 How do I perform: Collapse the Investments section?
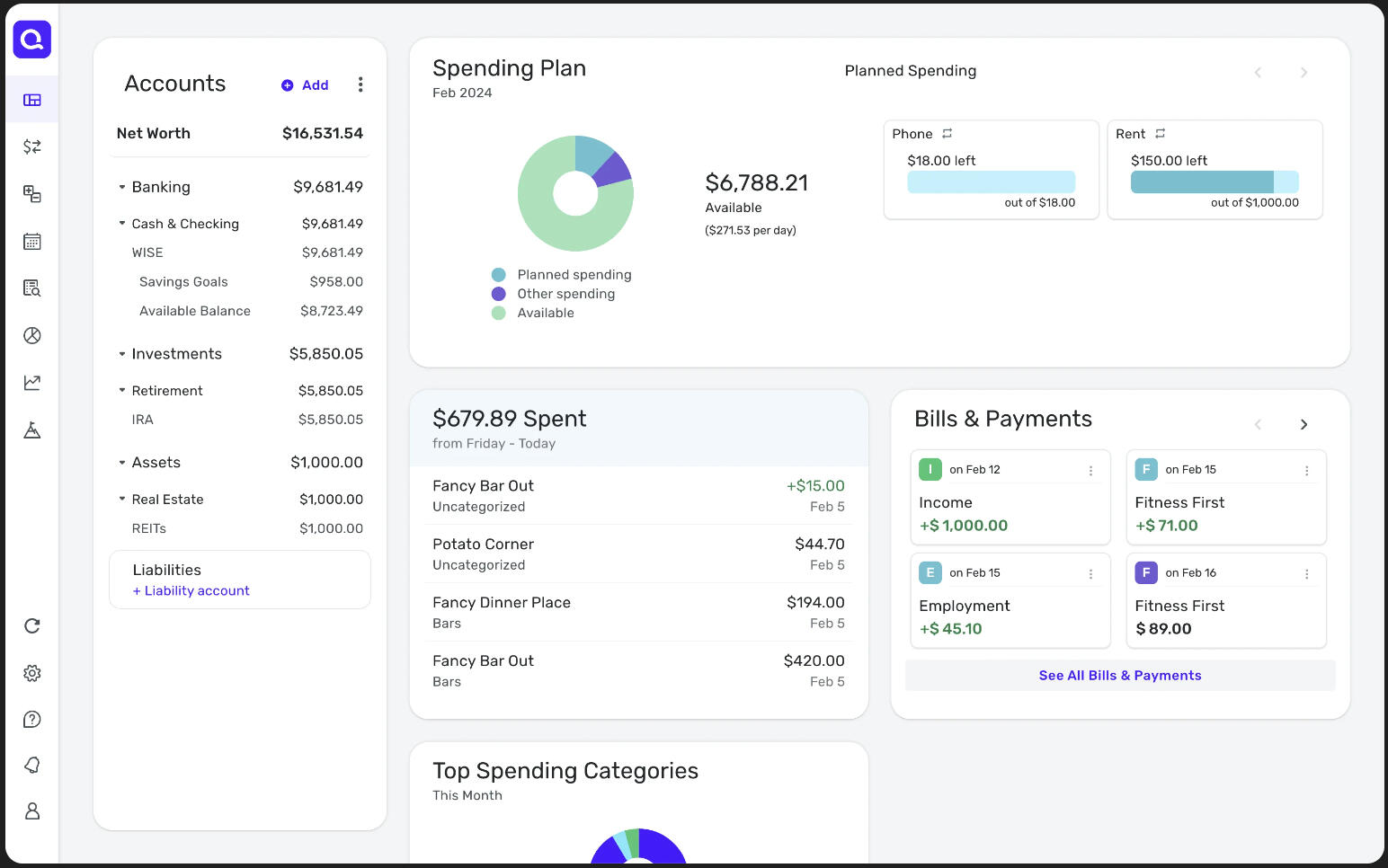tap(122, 353)
